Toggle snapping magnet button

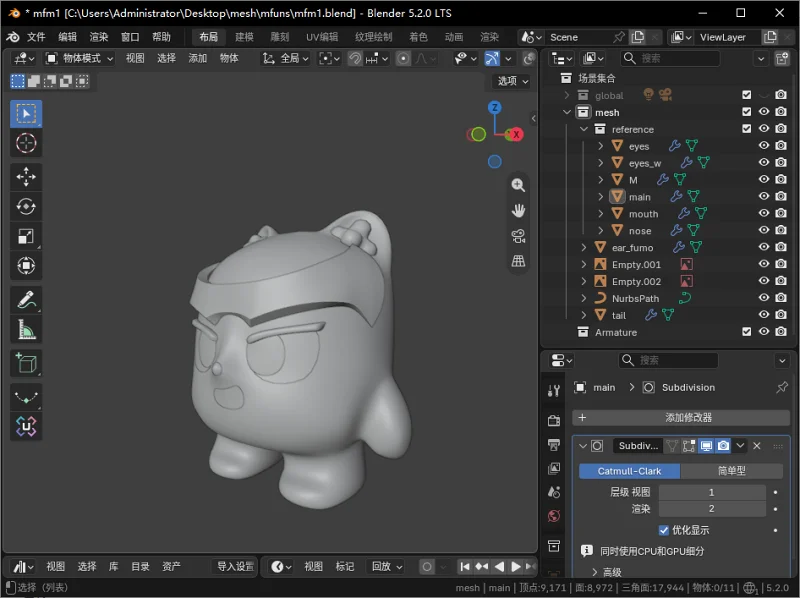355,59
